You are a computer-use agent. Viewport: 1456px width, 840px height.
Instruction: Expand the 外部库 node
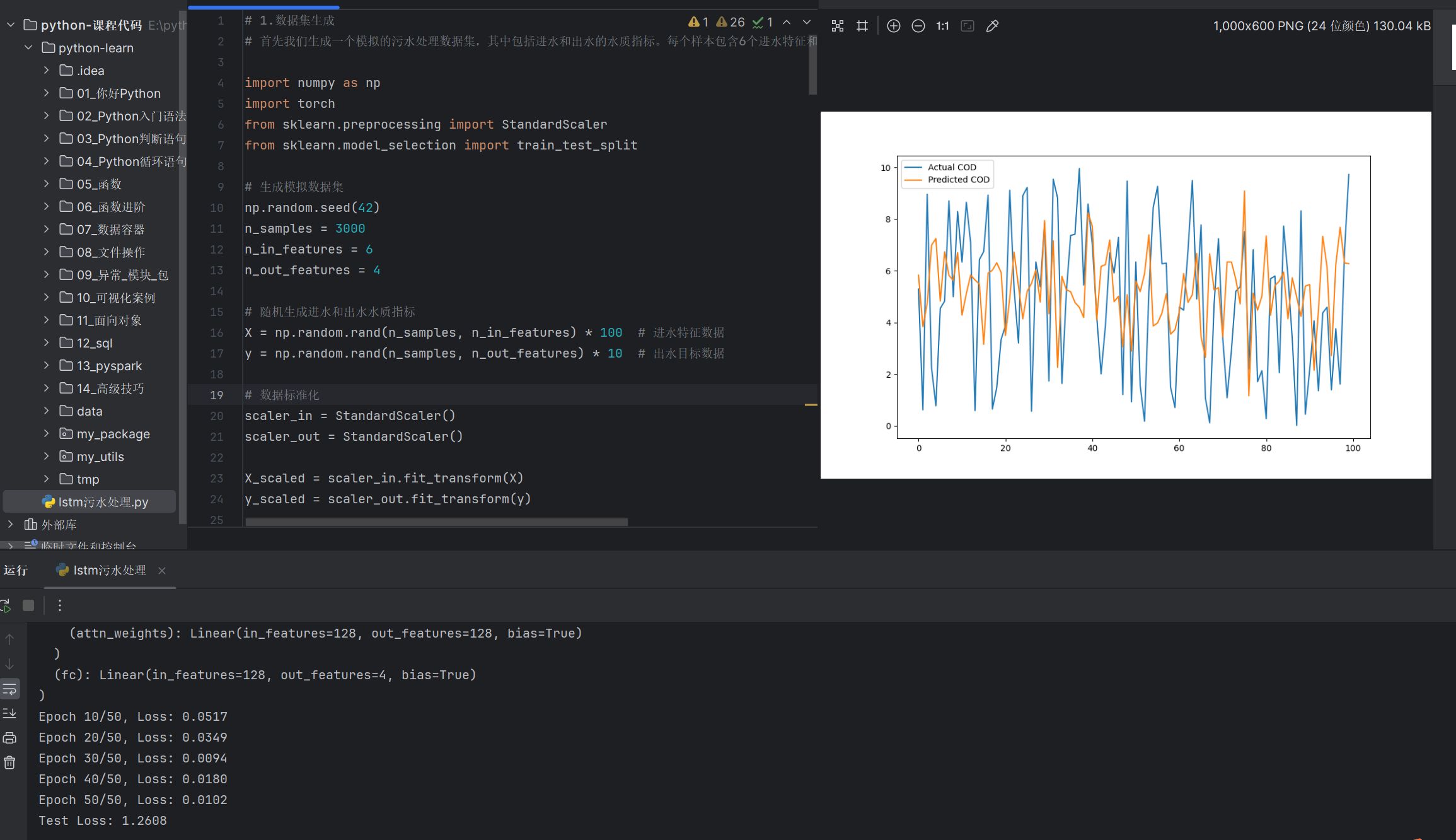(x=11, y=524)
